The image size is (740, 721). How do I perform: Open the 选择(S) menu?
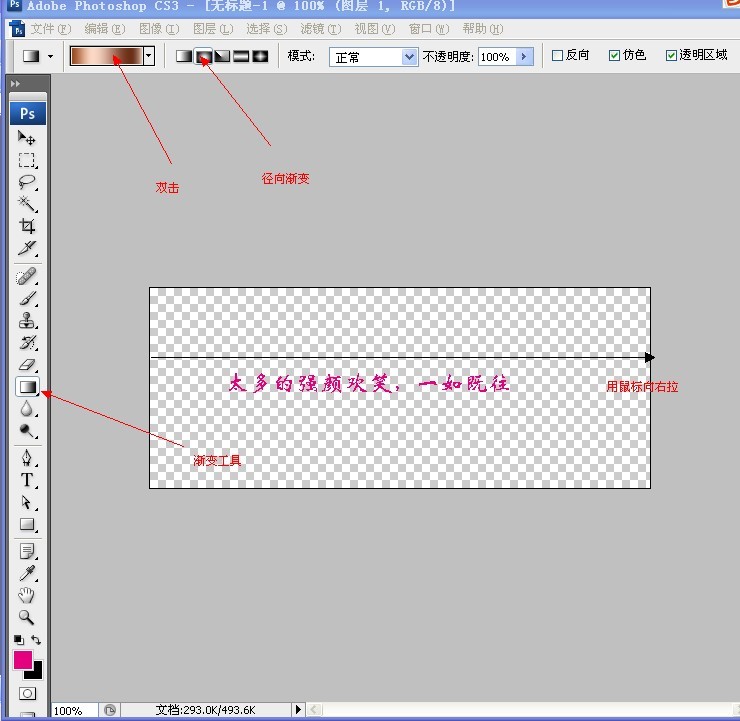point(267,29)
